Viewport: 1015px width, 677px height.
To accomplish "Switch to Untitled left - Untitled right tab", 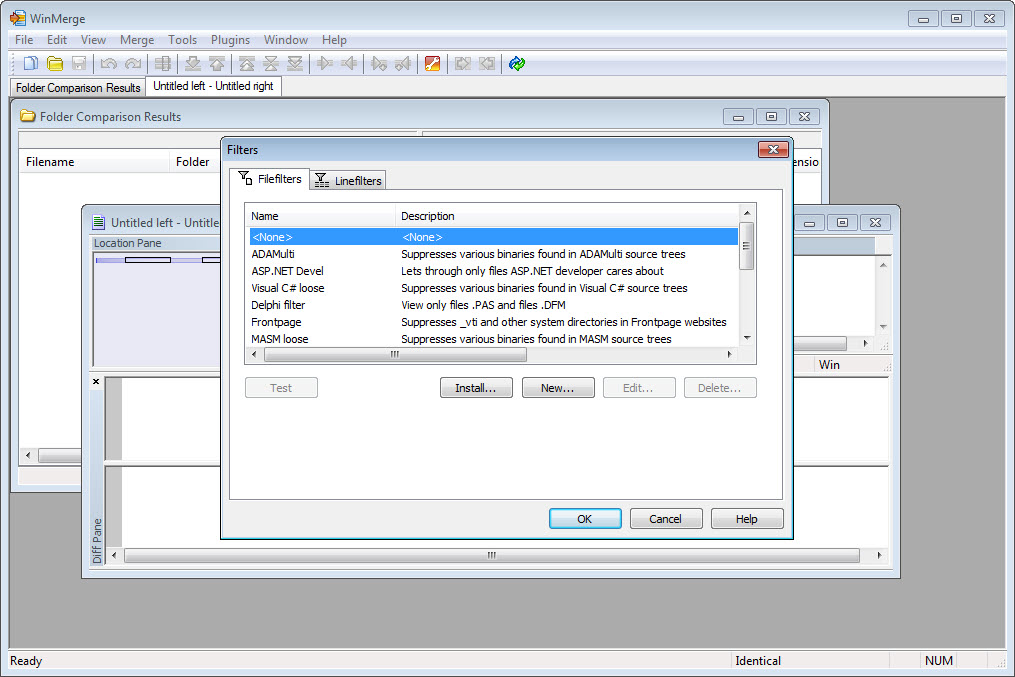I will pos(214,86).
